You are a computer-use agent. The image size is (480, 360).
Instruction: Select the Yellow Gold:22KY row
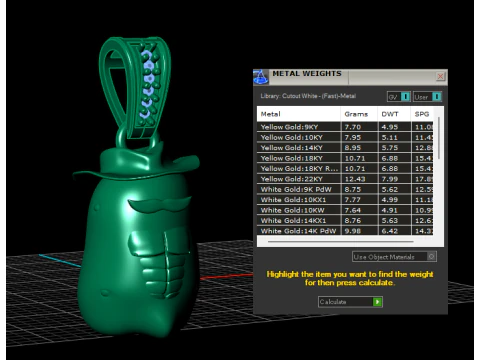(345, 179)
